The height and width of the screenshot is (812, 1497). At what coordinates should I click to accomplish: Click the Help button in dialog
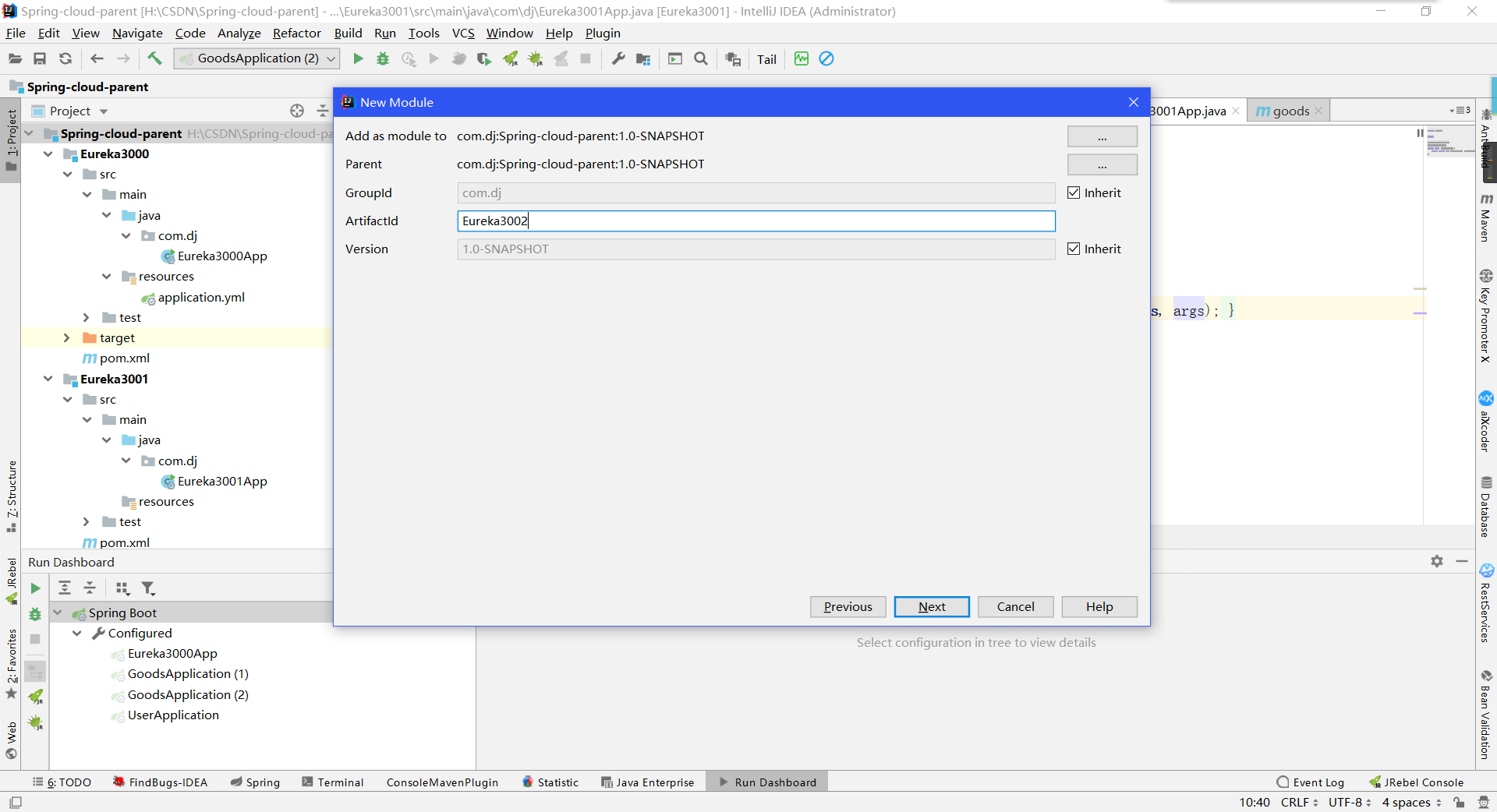pyautogui.click(x=1099, y=606)
